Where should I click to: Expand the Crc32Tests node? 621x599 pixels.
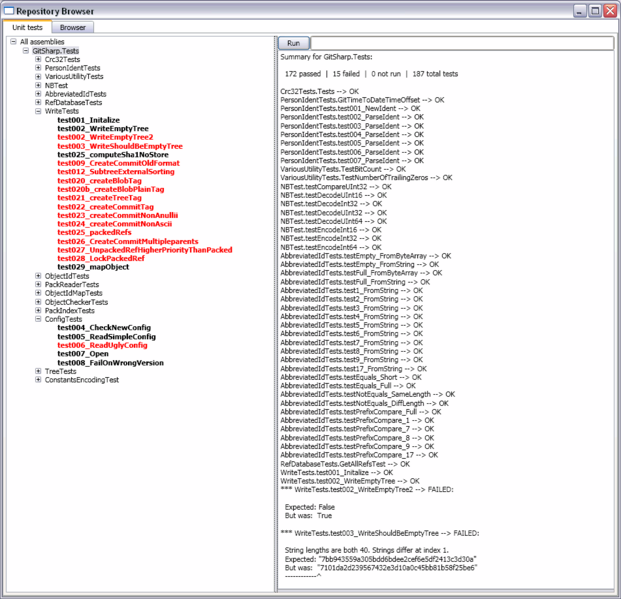coord(38,59)
